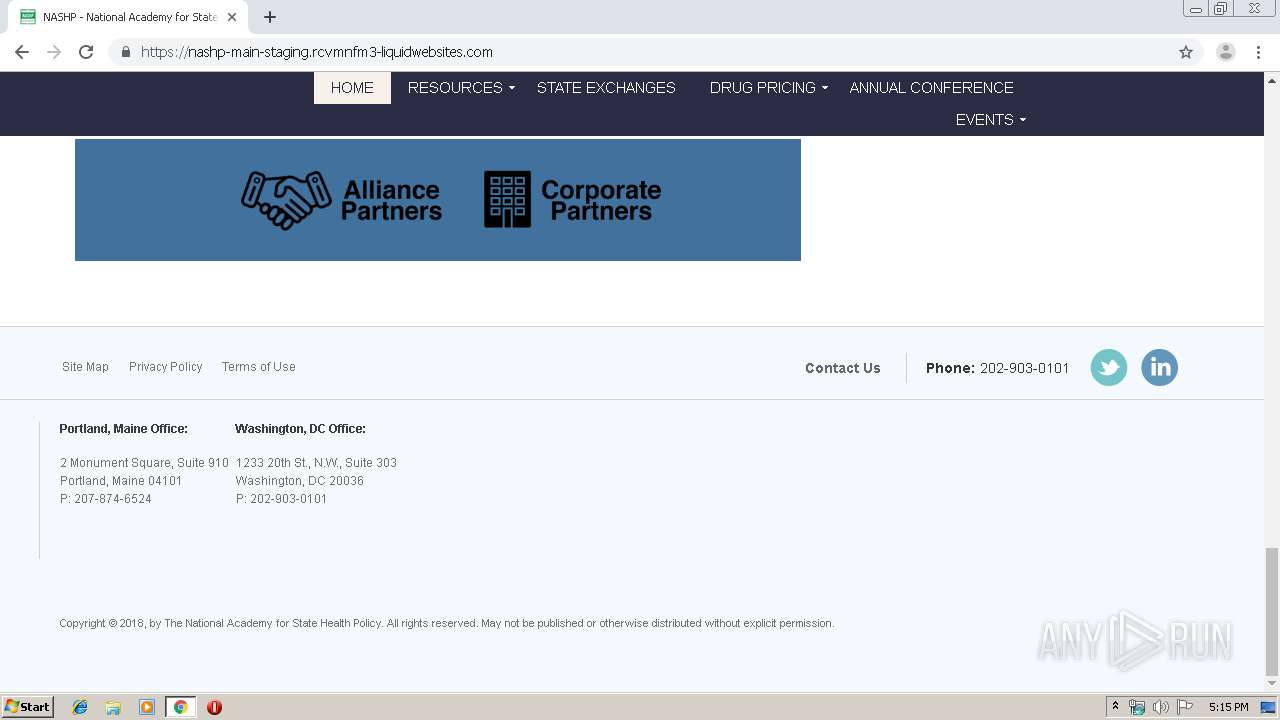The image size is (1280, 720).
Task: Open the Terms of Use link
Action: click(x=258, y=367)
